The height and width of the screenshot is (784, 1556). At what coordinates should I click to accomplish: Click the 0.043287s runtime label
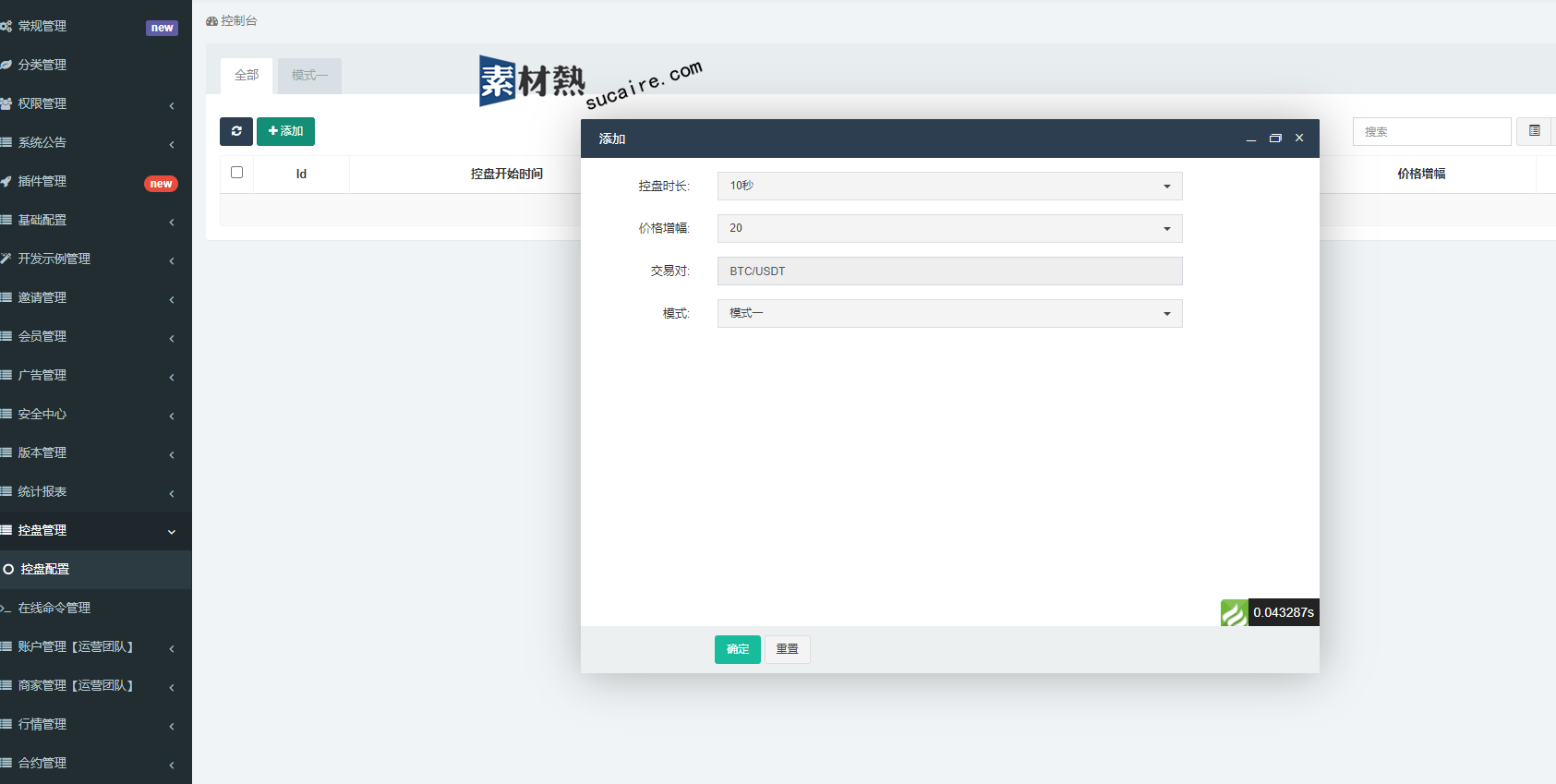coord(1284,612)
